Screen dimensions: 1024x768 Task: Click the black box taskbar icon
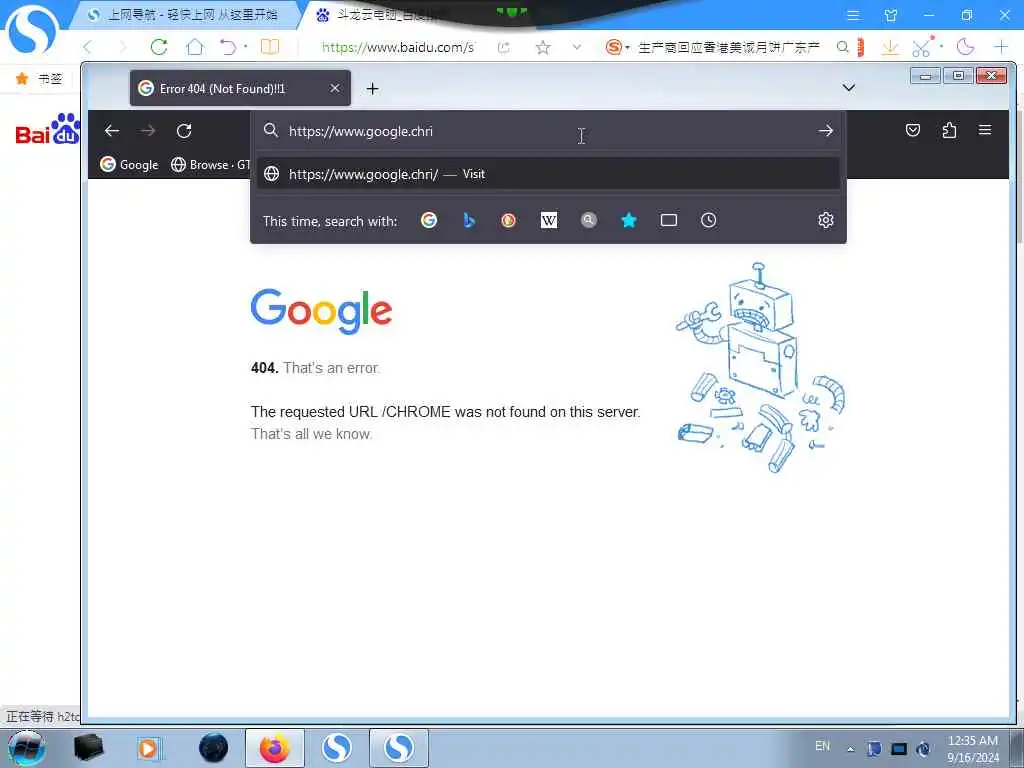tap(89, 748)
